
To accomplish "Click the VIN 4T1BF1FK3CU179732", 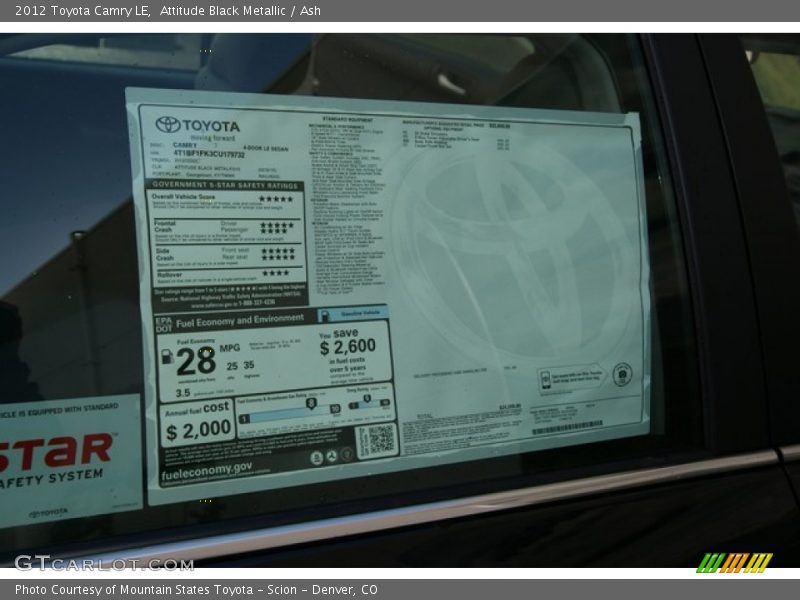I will click(209, 153).
